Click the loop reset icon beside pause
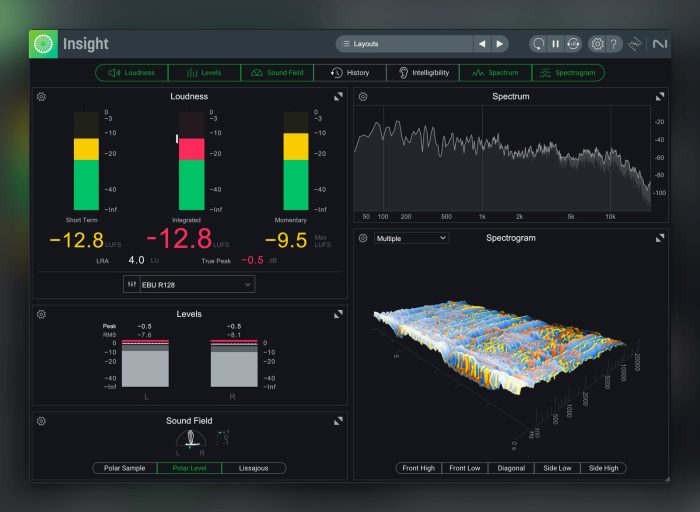Viewport: 700px width, 512px height. click(x=573, y=44)
